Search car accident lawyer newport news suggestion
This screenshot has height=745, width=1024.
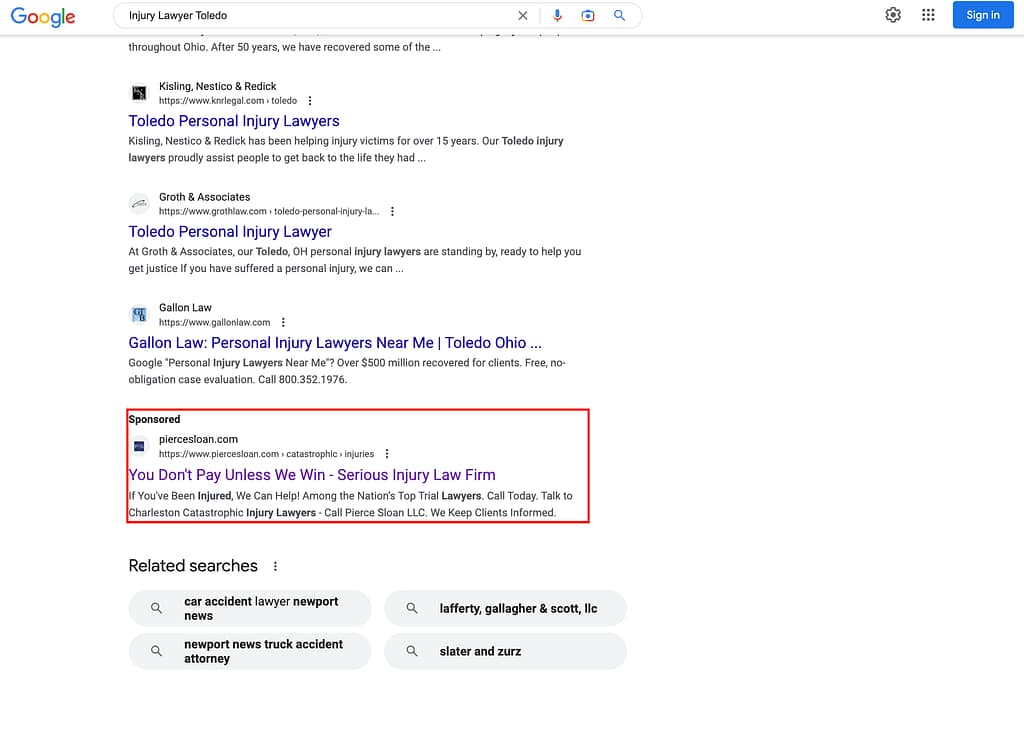click(x=250, y=609)
